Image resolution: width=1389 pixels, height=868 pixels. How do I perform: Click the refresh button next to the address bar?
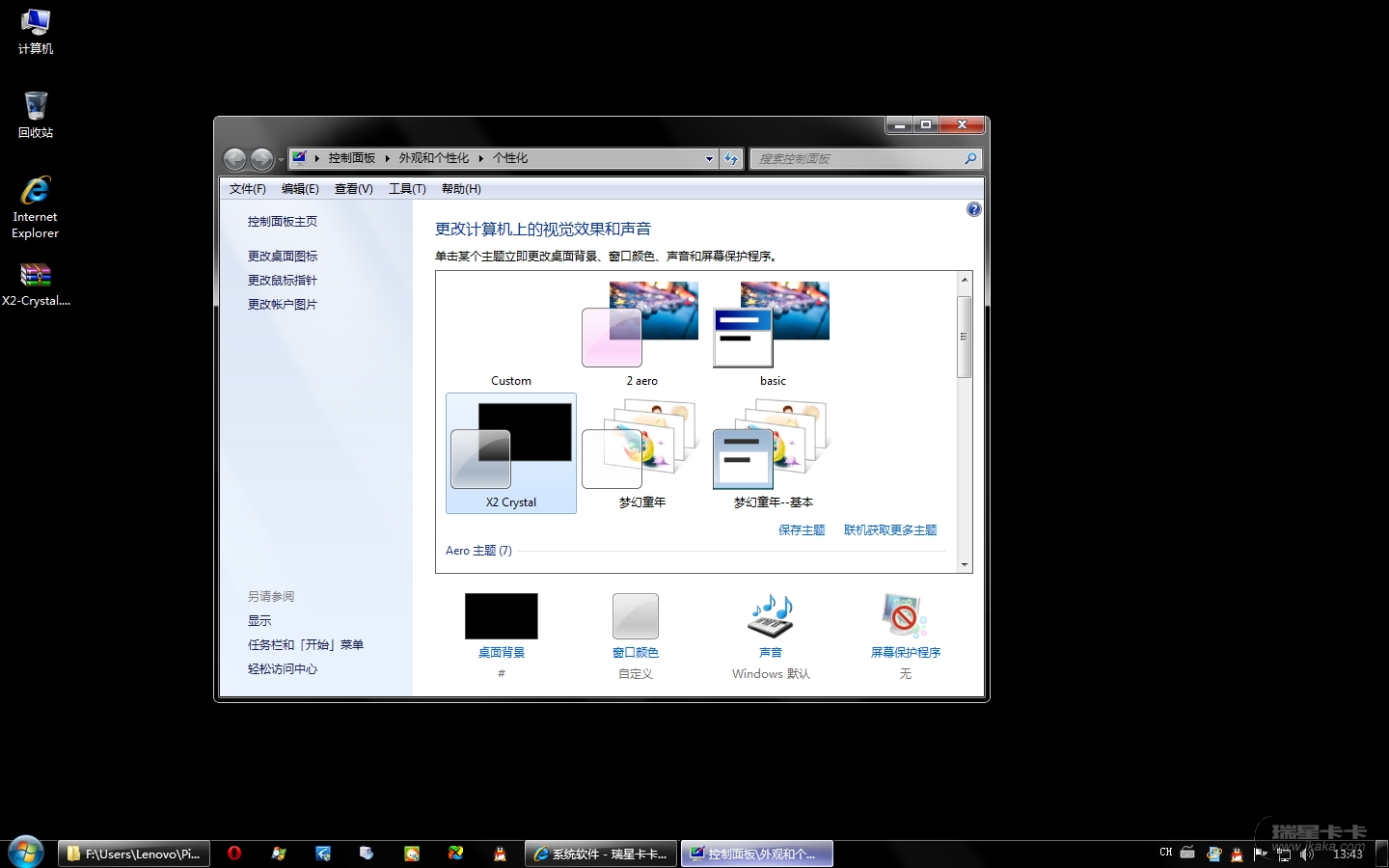click(x=731, y=159)
